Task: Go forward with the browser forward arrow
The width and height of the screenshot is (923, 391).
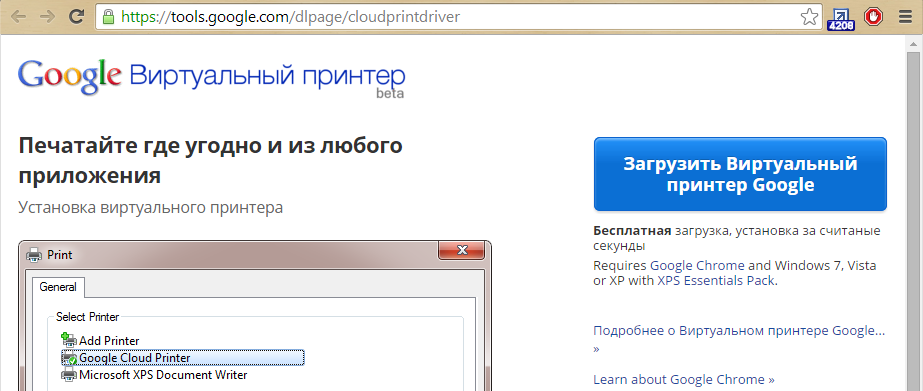Action: (47, 16)
